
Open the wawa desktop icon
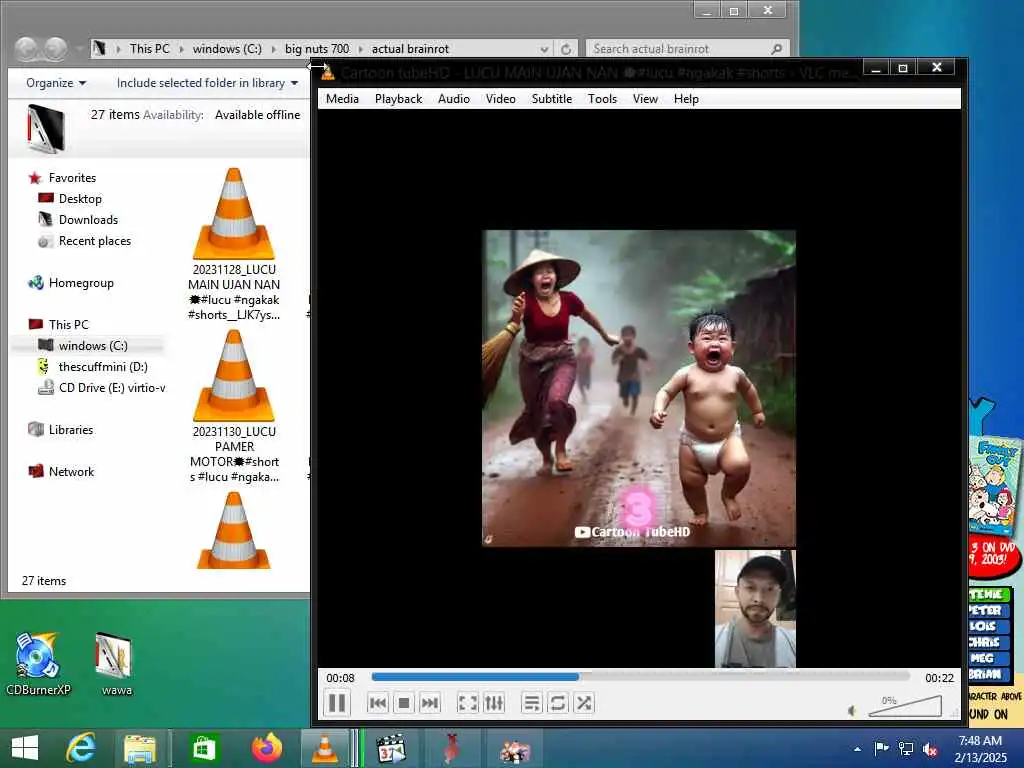point(116,664)
